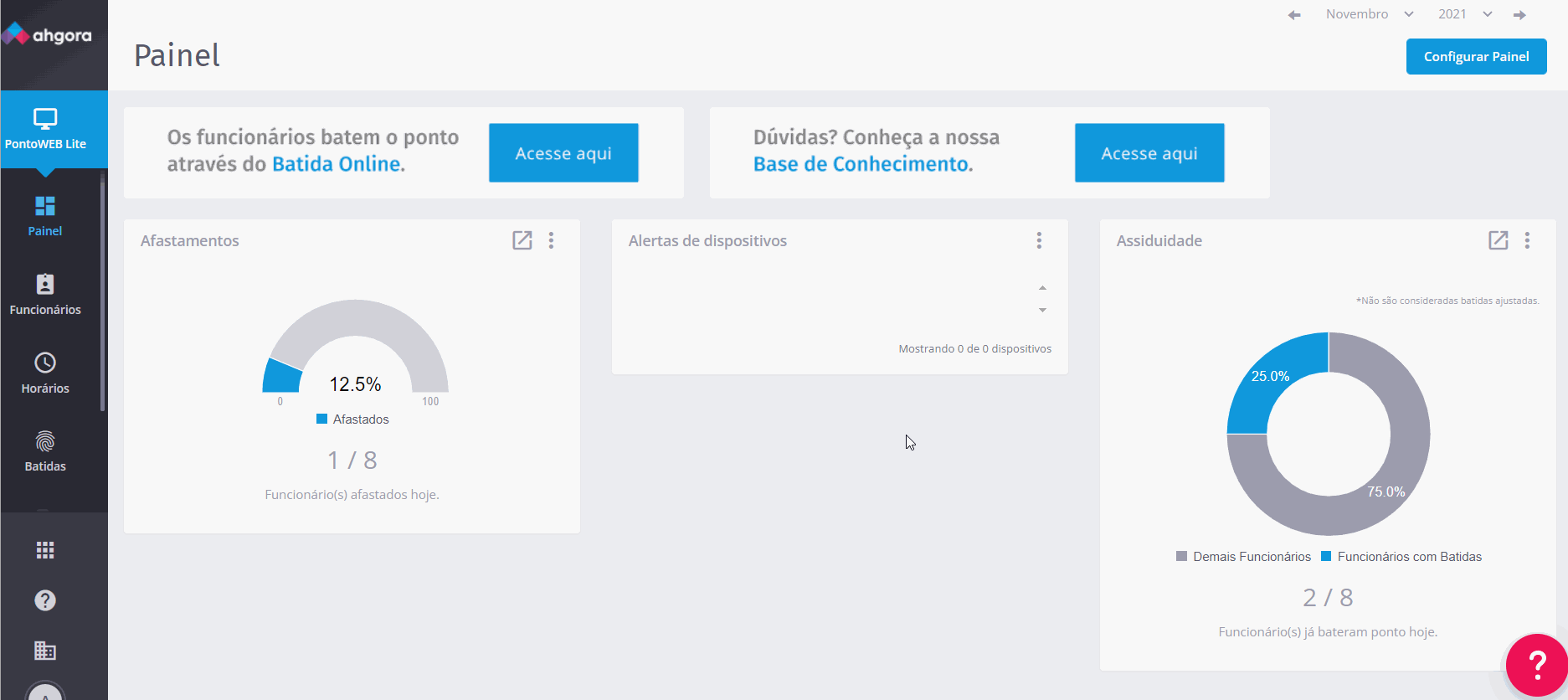The image size is (1568, 700).
Task: Click the device list up arrow
Action: pyautogui.click(x=1042, y=288)
